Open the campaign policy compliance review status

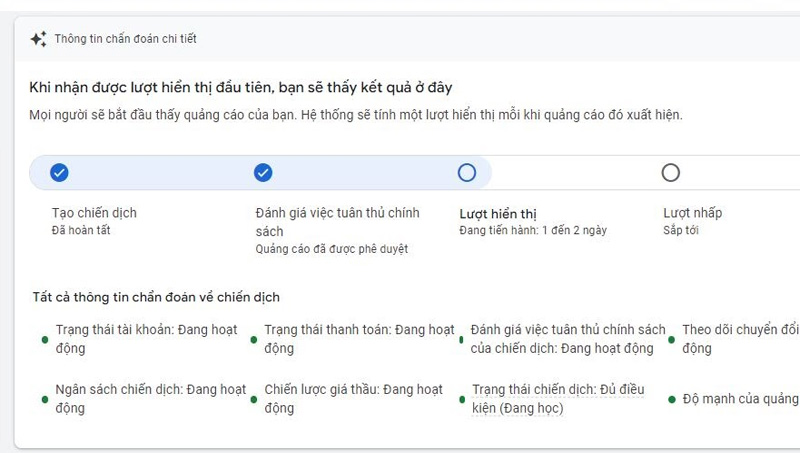[567, 339]
